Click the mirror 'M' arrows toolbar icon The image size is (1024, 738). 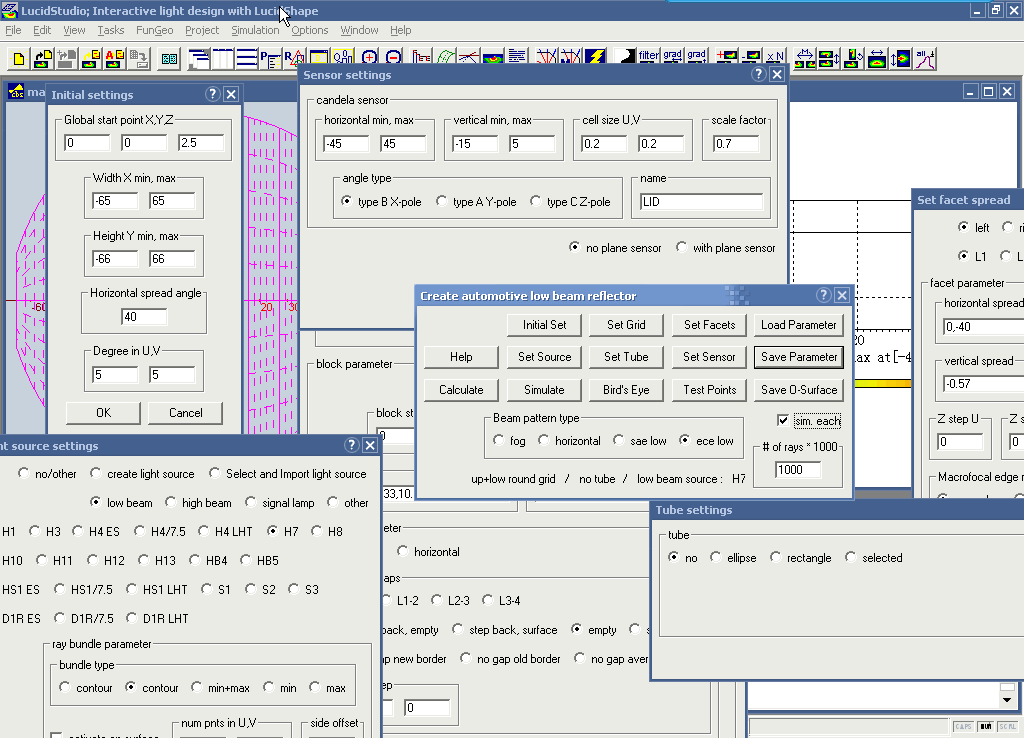coord(805,59)
